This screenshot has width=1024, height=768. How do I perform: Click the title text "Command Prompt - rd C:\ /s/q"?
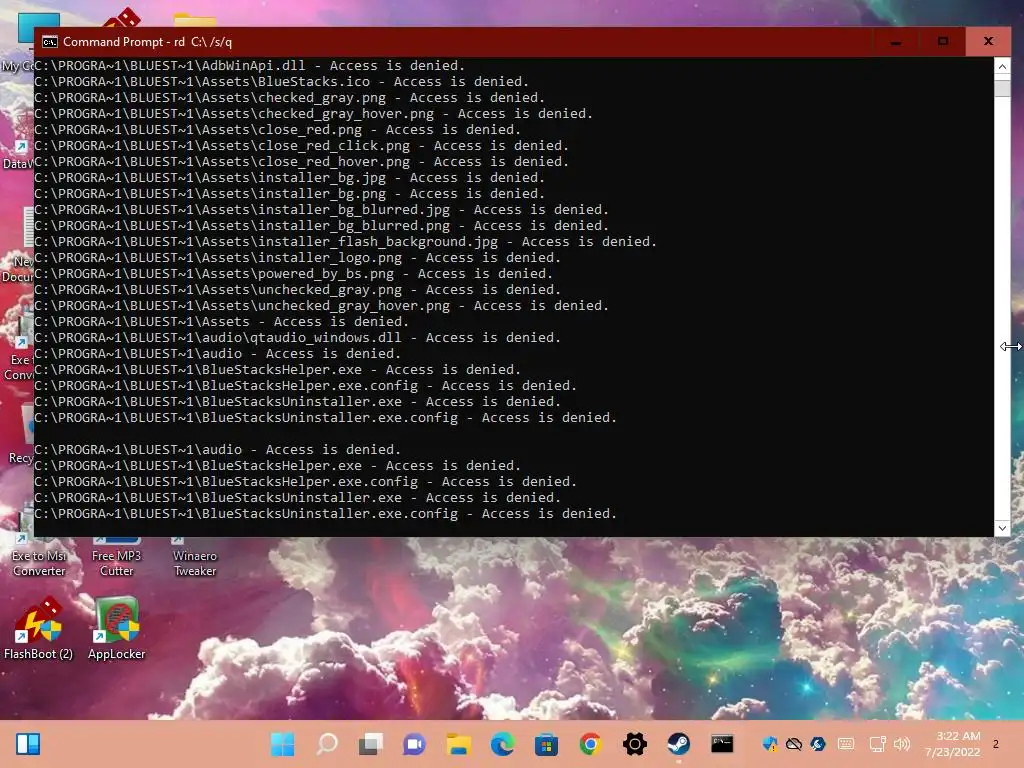[x=147, y=42]
